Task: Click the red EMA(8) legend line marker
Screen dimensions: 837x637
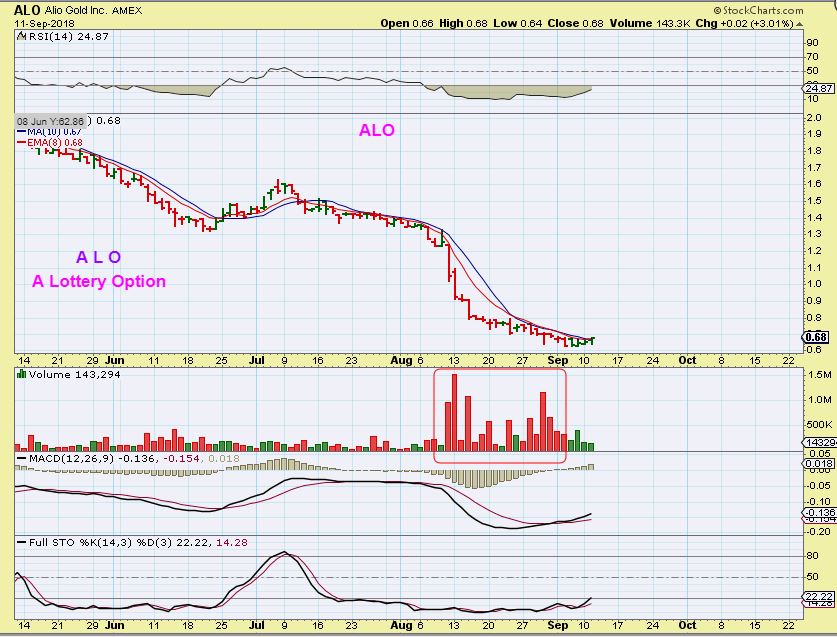Action: (21, 143)
